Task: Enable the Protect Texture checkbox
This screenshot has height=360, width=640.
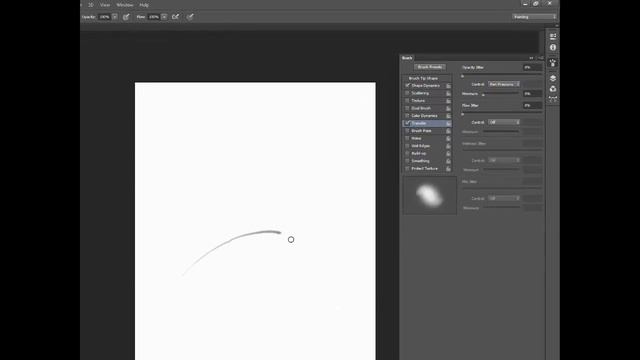Action: [407, 169]
